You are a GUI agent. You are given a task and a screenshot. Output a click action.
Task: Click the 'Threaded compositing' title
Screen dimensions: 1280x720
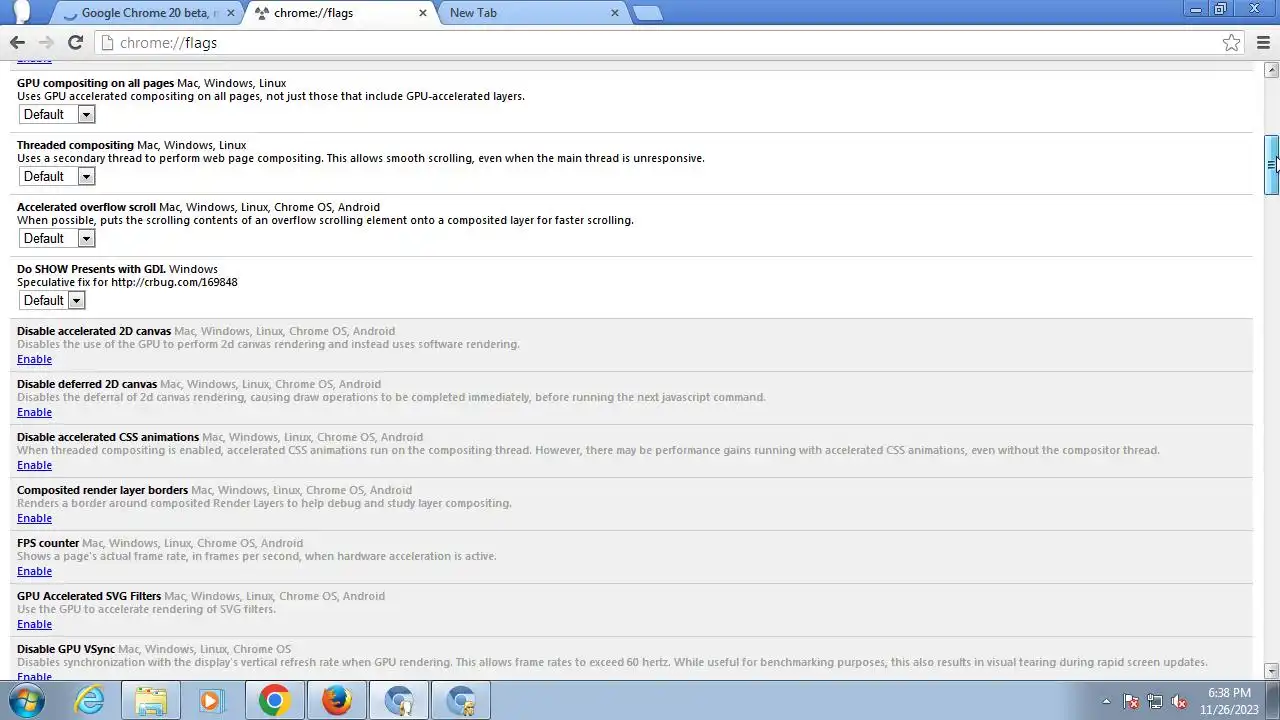click(75, 145)
